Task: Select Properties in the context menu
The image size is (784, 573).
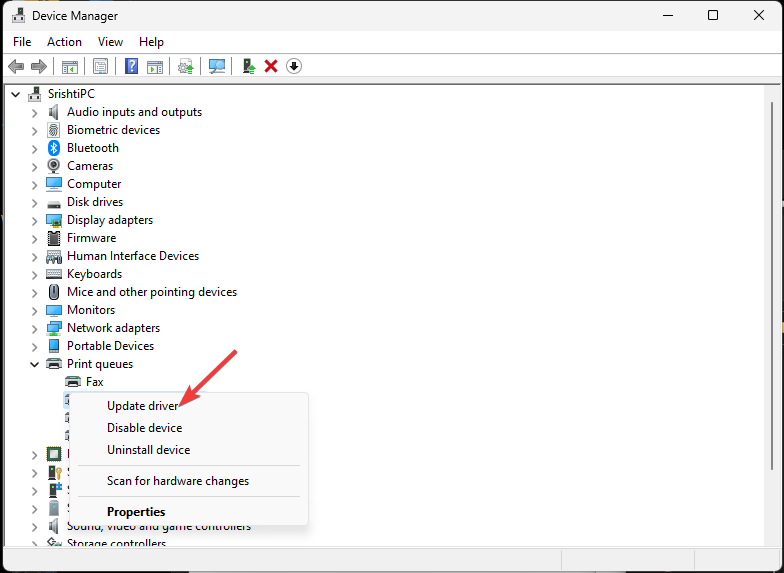Action: click(x=189, y=512)
